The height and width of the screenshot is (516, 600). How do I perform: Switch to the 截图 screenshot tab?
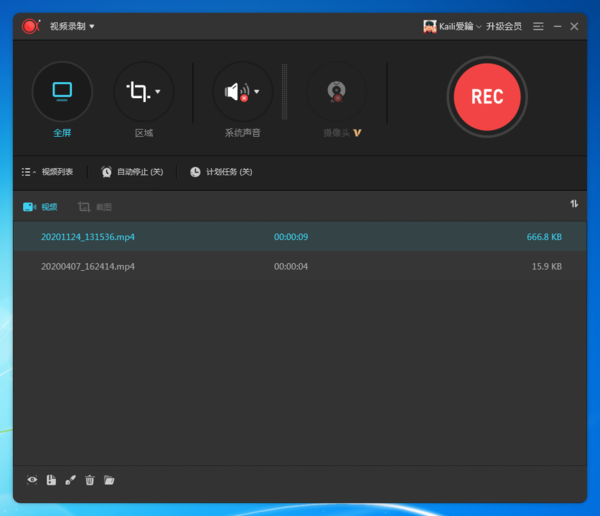(x=95, y=207)
